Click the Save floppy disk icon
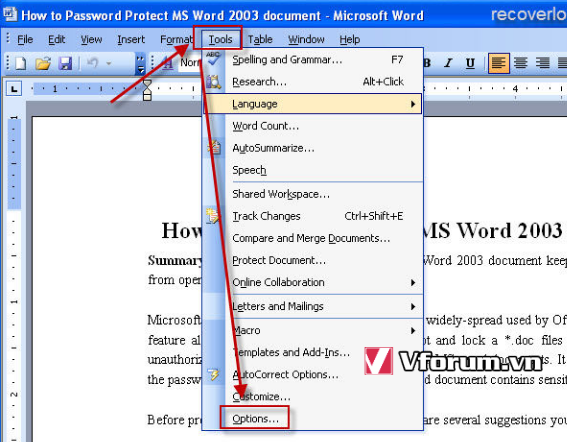This screenshot has width=567, height=442. click(x=65, y=63)
